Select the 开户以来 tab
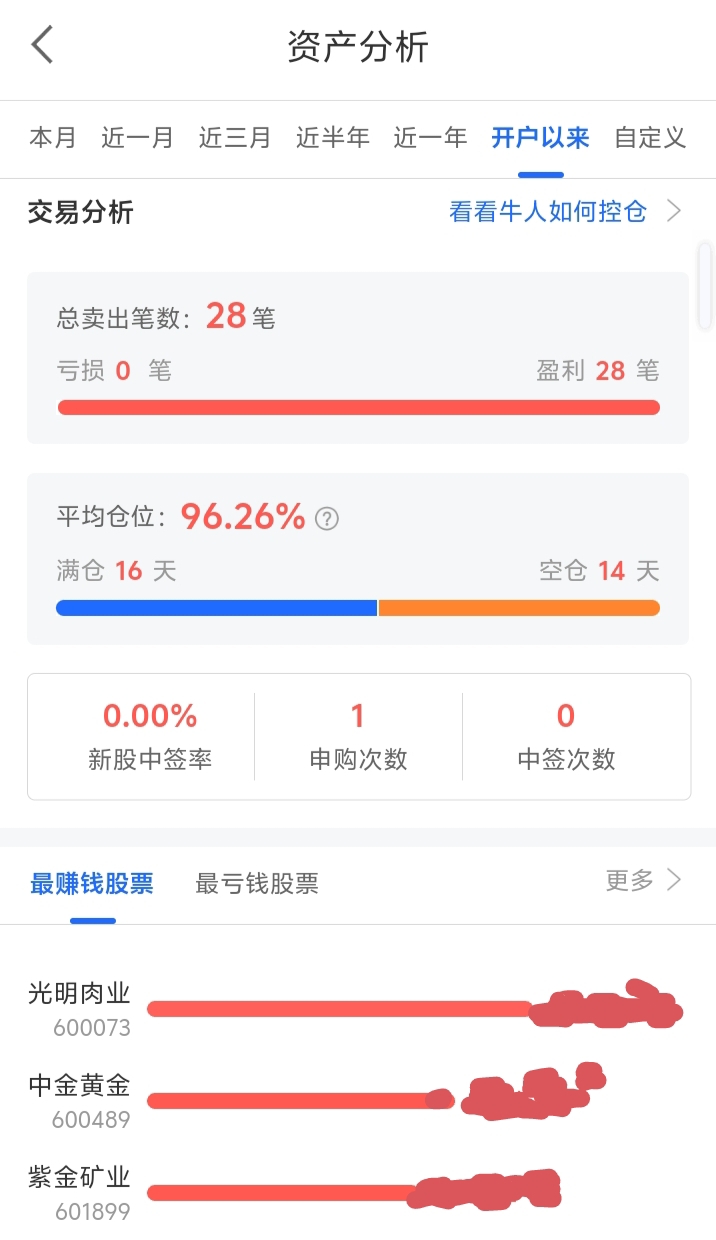 pyautogui.click(x=540, y=138)
